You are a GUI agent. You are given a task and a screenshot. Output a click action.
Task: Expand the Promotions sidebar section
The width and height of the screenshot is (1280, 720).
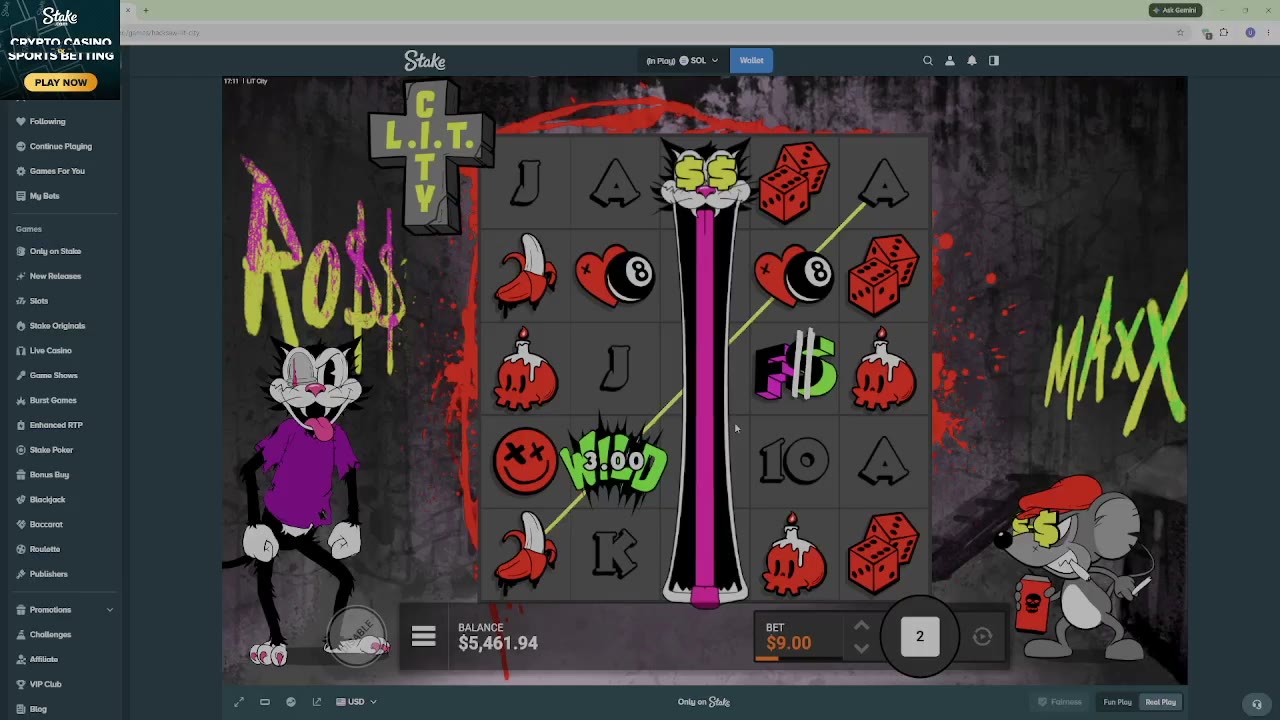click(x=65, y=610)
